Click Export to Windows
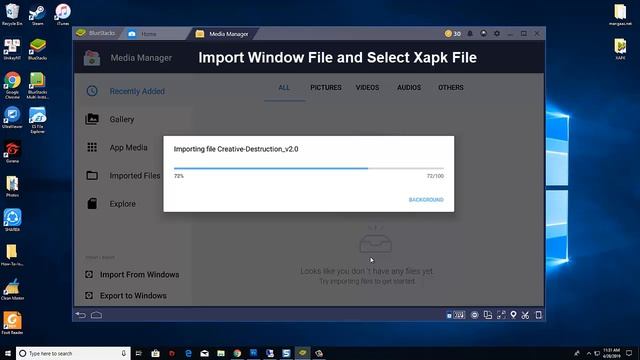This screenshot has height=360, width=640. tap(126, 296)
